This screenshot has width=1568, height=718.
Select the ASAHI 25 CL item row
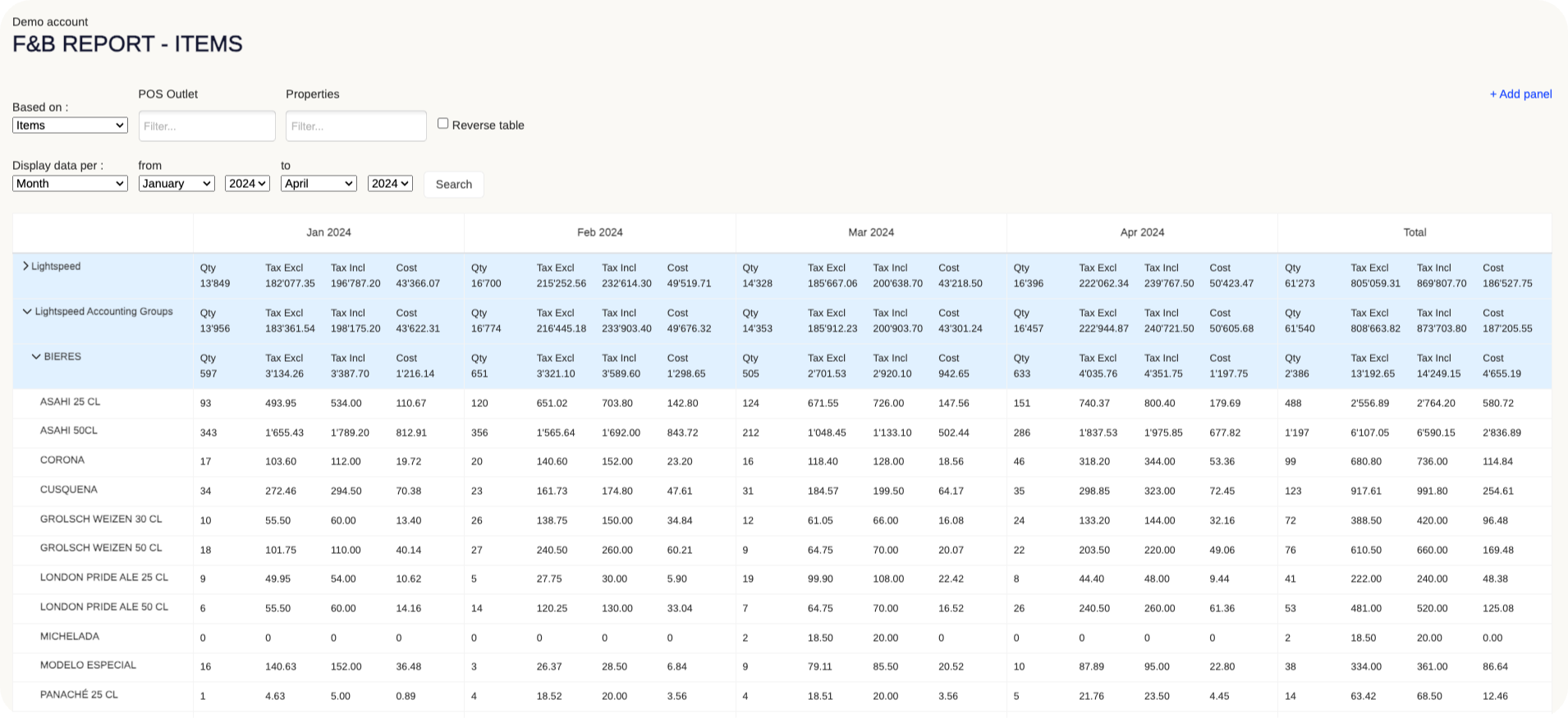pos(71,402)
